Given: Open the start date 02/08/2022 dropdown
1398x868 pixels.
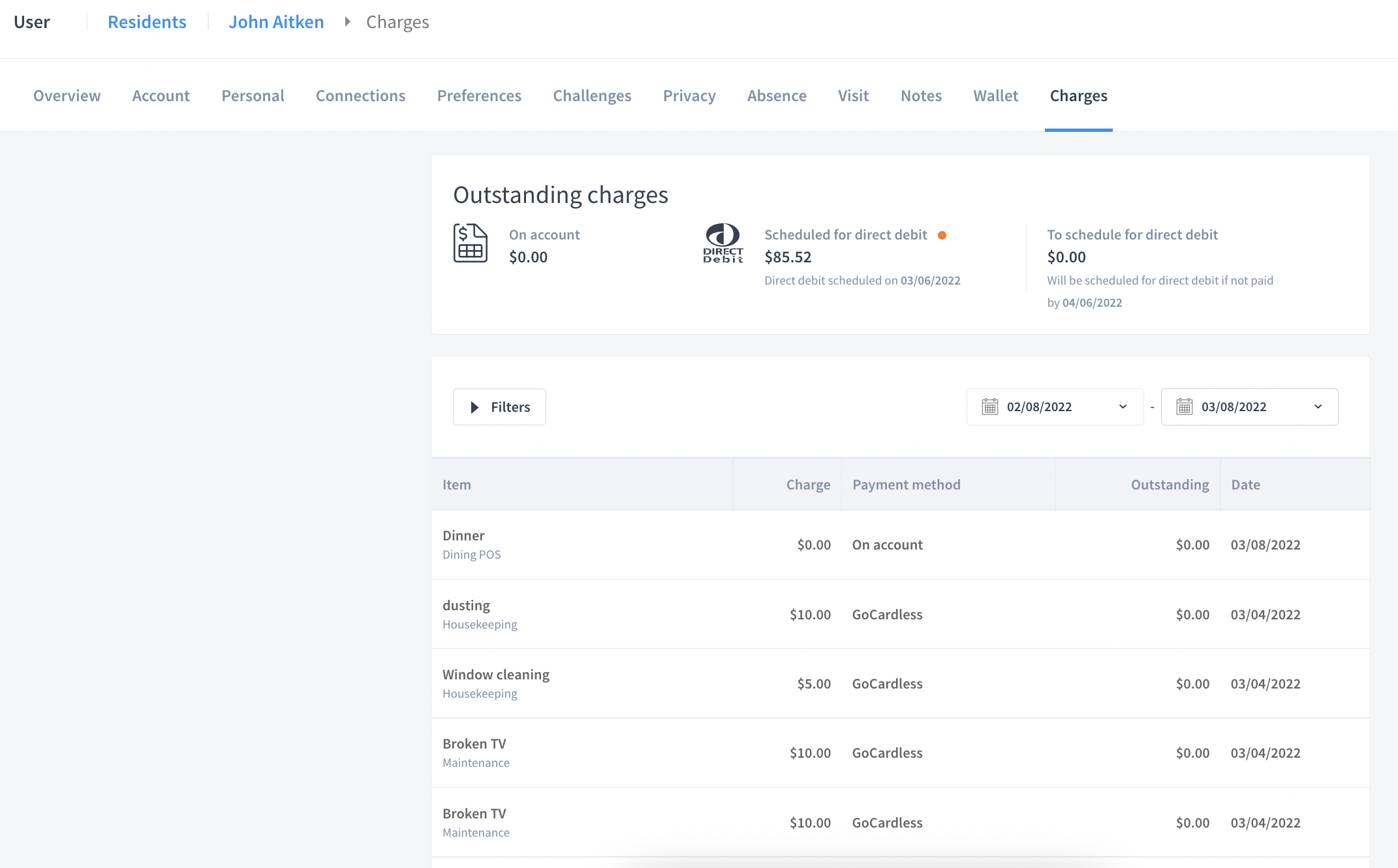Looking at the screenshot, I should (1055, 407).
